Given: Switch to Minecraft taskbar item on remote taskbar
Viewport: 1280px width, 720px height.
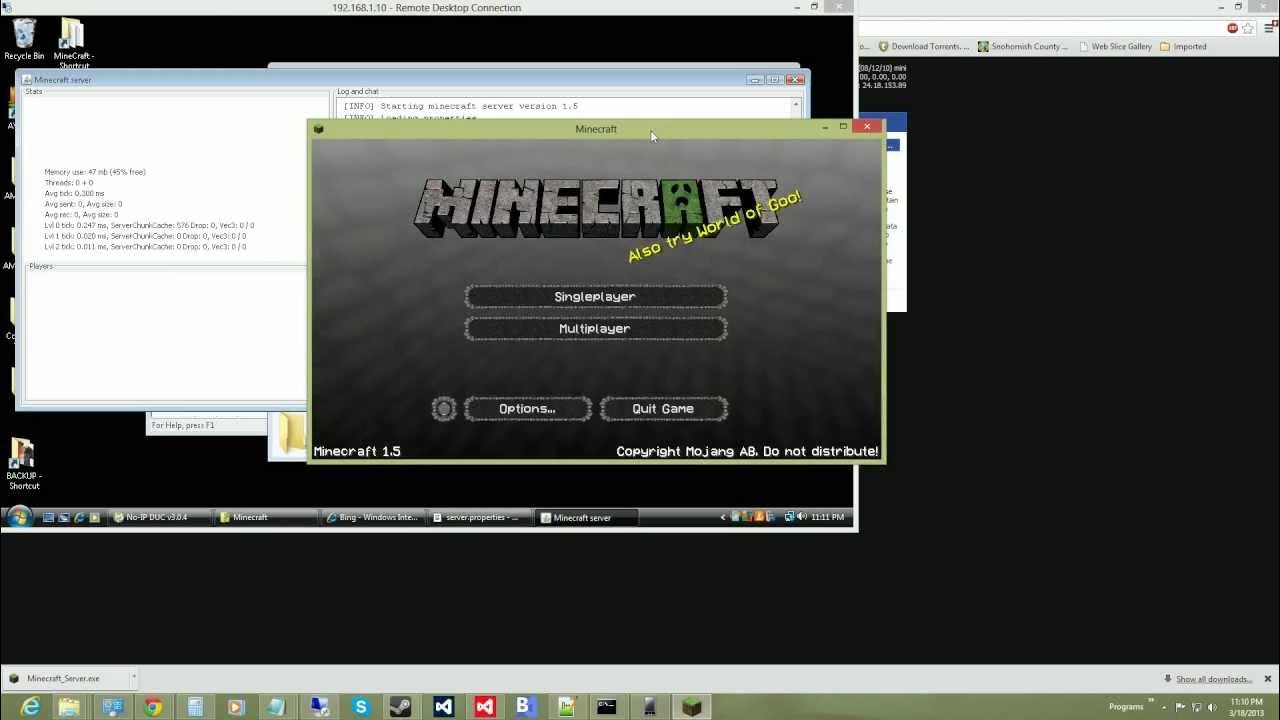Looking at the screenshot, I should pyautogui.click(x=268, y=518).
